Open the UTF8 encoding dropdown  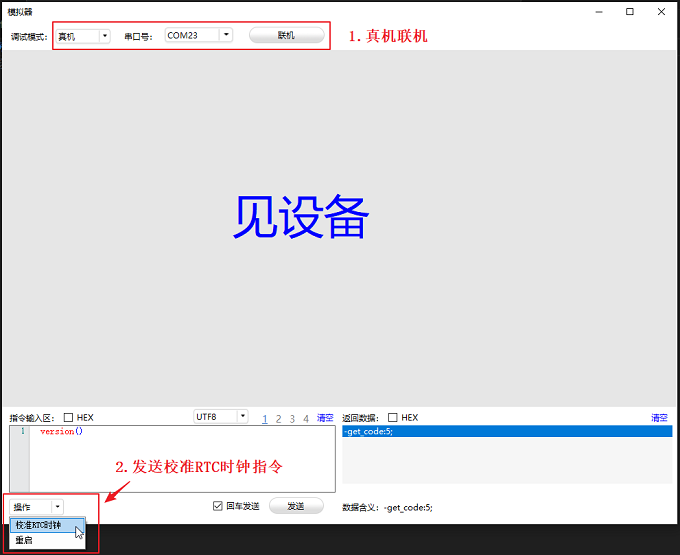(220, 417)
